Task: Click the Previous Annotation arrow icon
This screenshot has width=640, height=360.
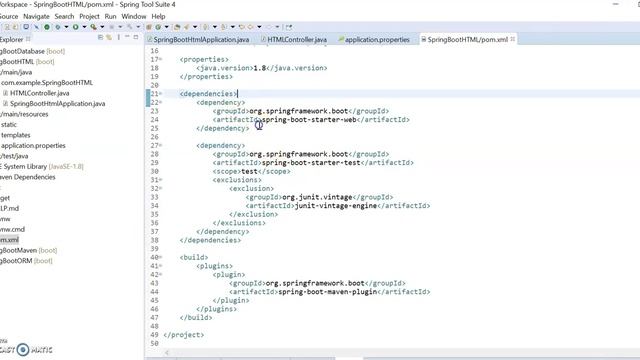Action: (x=224, y=27)
